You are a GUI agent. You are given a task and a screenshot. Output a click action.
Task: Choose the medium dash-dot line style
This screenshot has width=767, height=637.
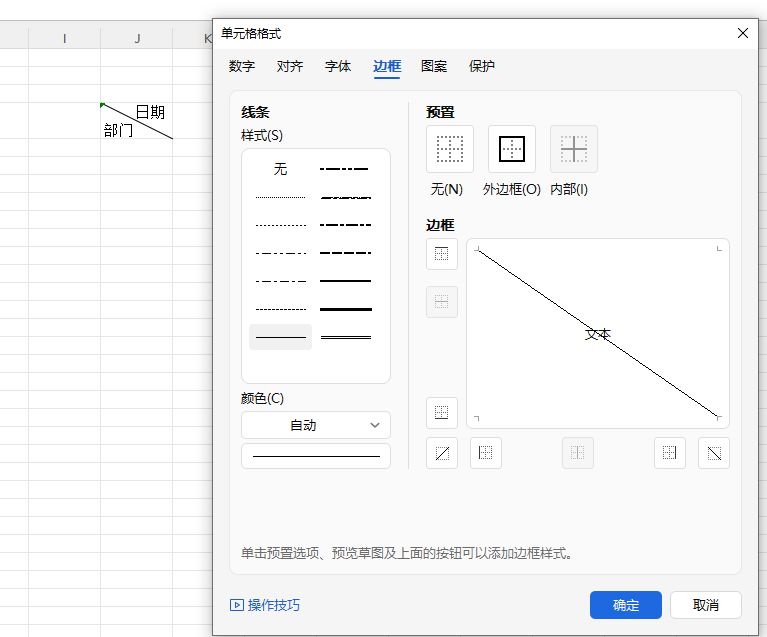coord(345,226)
